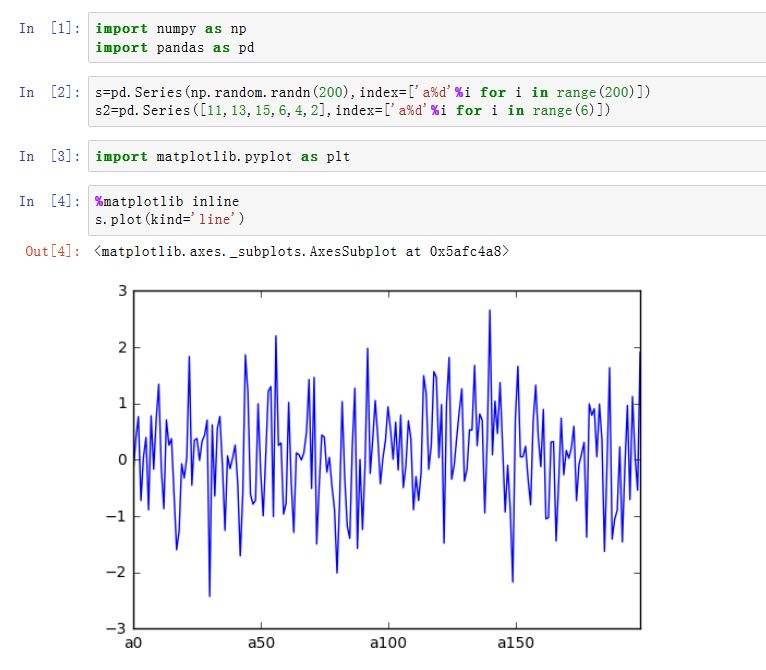Click the a100 x-axis tick label
766x670 pixels.
[387, 642]
